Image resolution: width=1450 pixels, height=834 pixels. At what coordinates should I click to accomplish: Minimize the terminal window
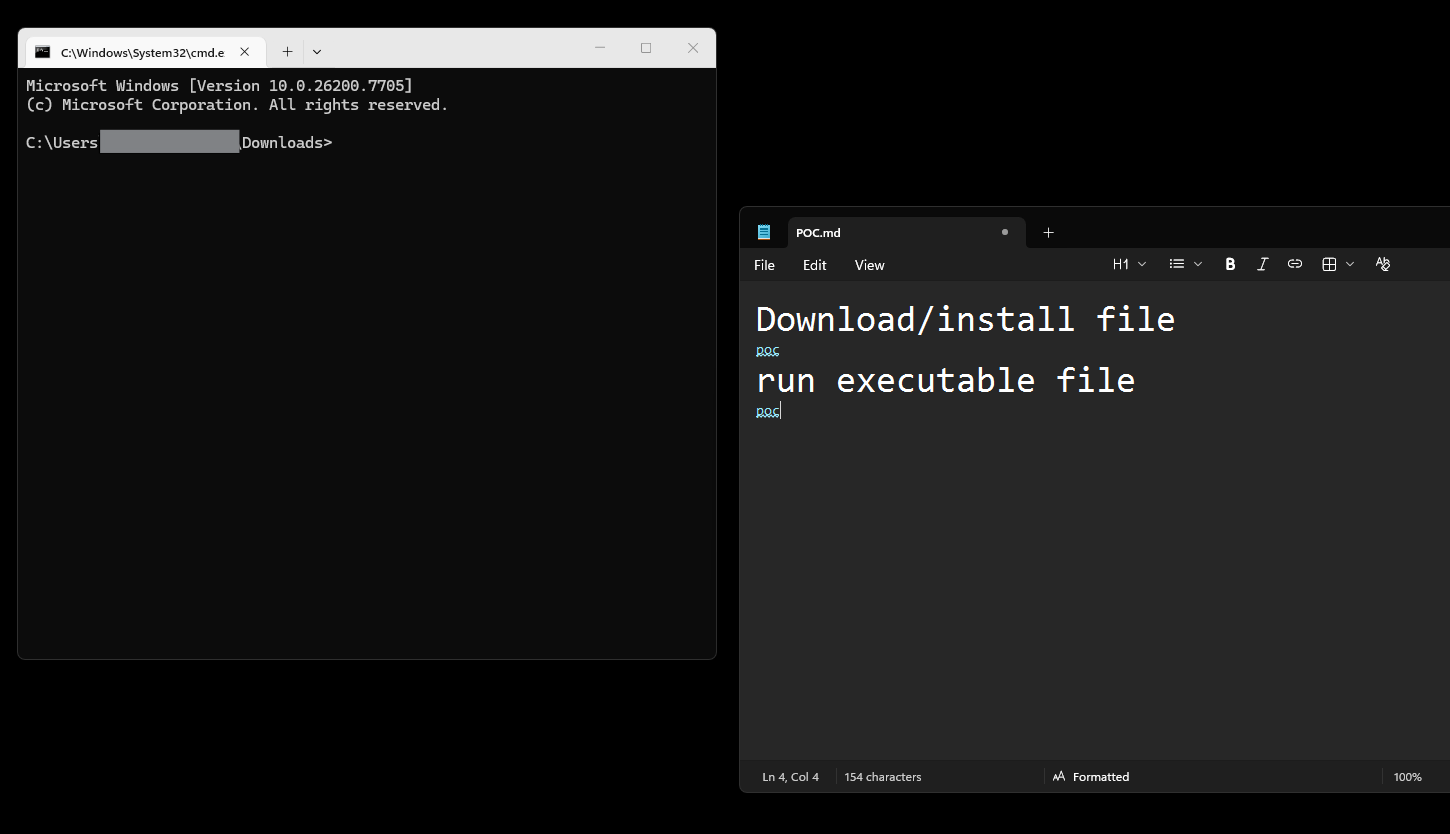pos(600,48)
